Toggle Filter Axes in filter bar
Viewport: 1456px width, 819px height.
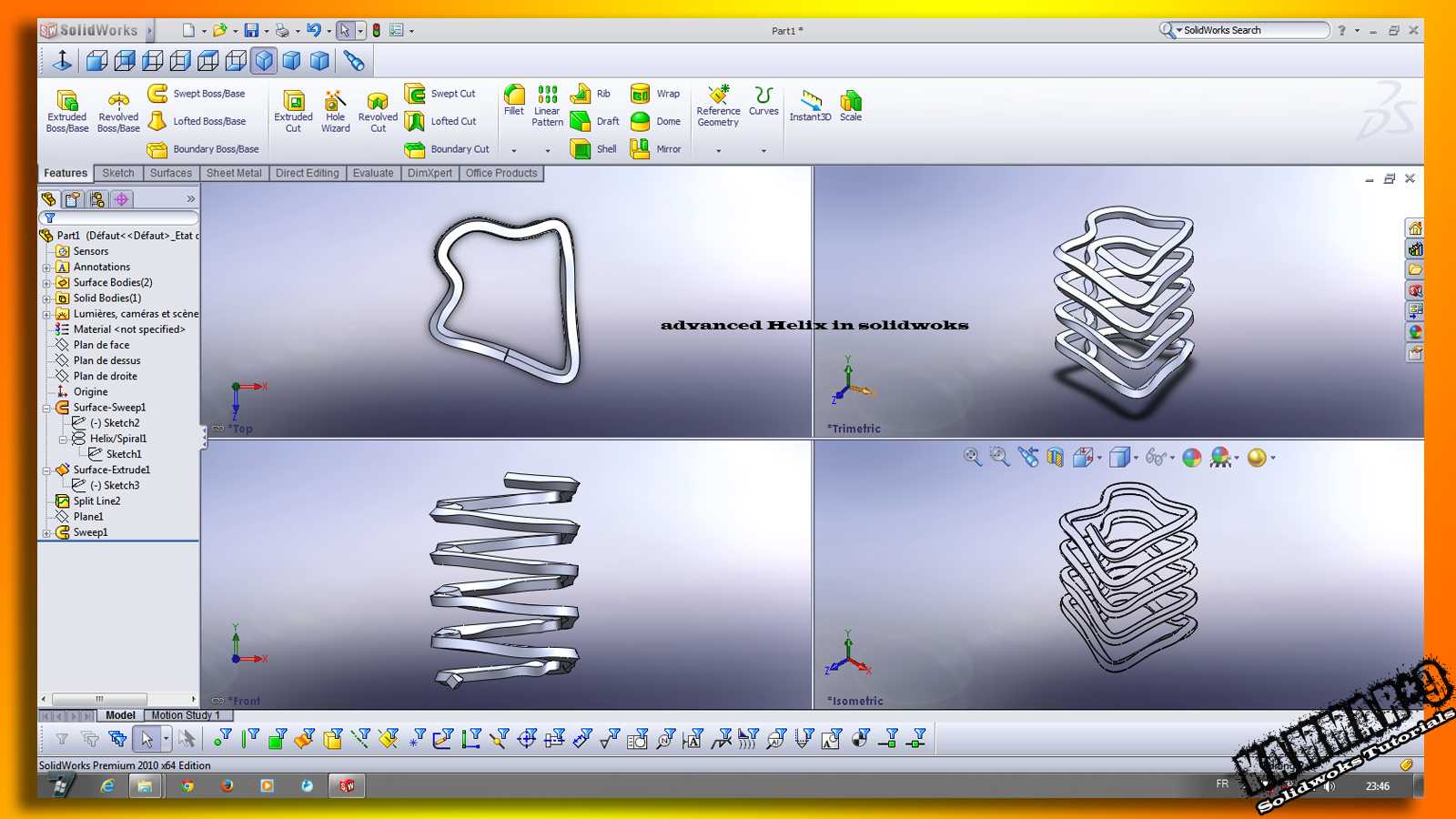[361, 739]
